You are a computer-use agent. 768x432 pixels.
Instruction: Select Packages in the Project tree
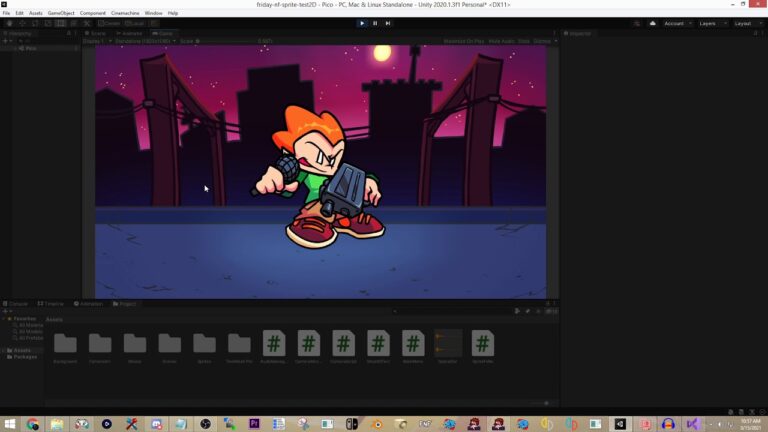click(x=22, y=357)
